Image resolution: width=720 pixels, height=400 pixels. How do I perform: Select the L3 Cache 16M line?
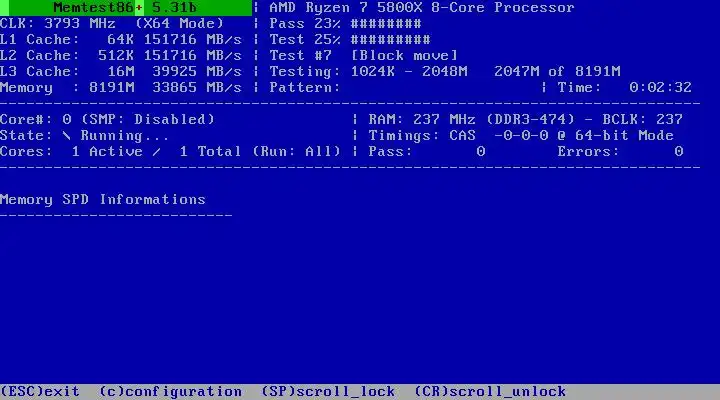pyautogui.click(x=121, y=72)
